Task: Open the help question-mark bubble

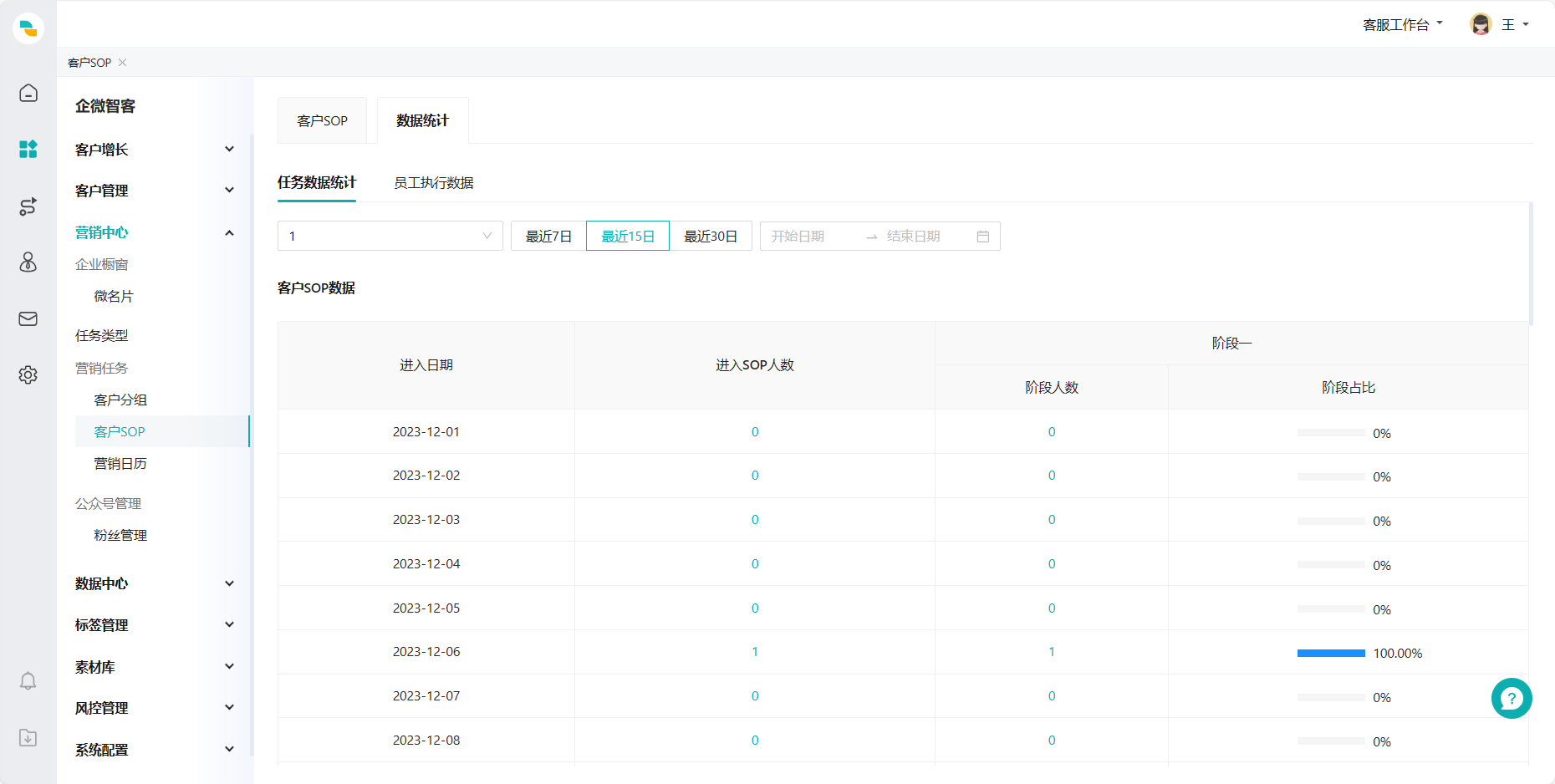Action: point(1512,698)
